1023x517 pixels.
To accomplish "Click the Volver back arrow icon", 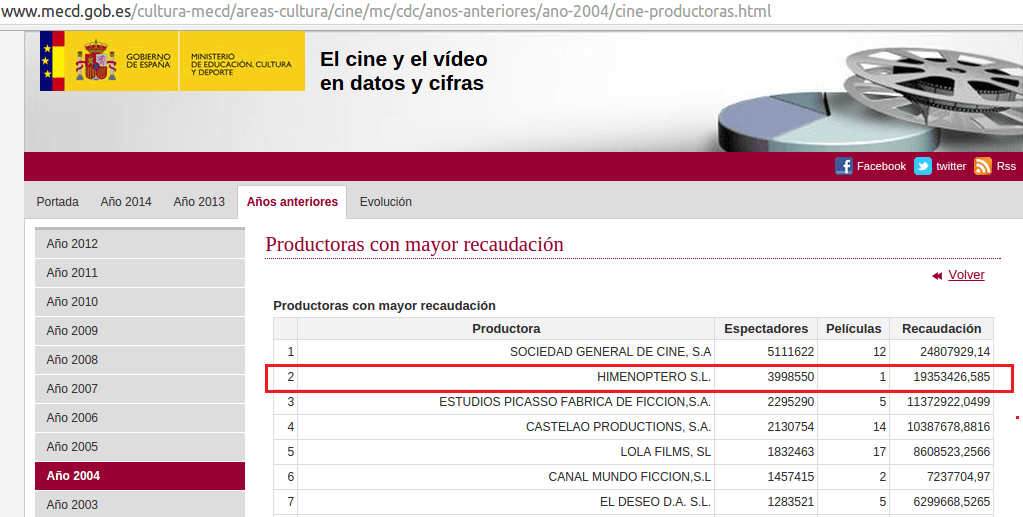I will [x=937, y=276].
